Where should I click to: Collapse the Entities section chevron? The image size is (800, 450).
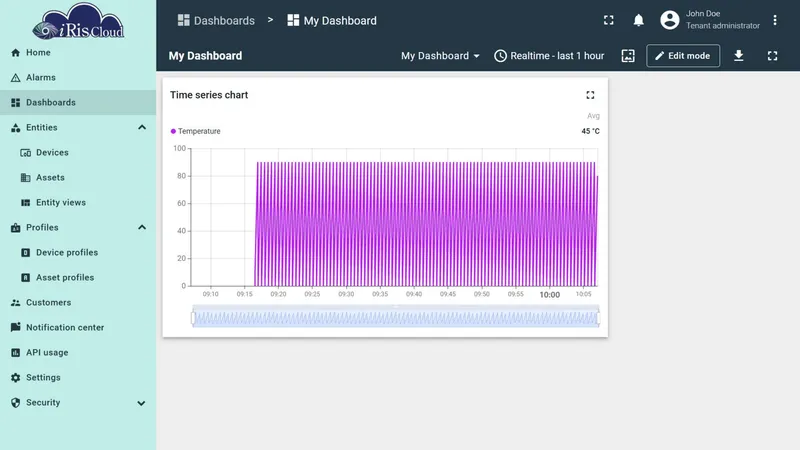pyautogui.click(x=142, y=128)
